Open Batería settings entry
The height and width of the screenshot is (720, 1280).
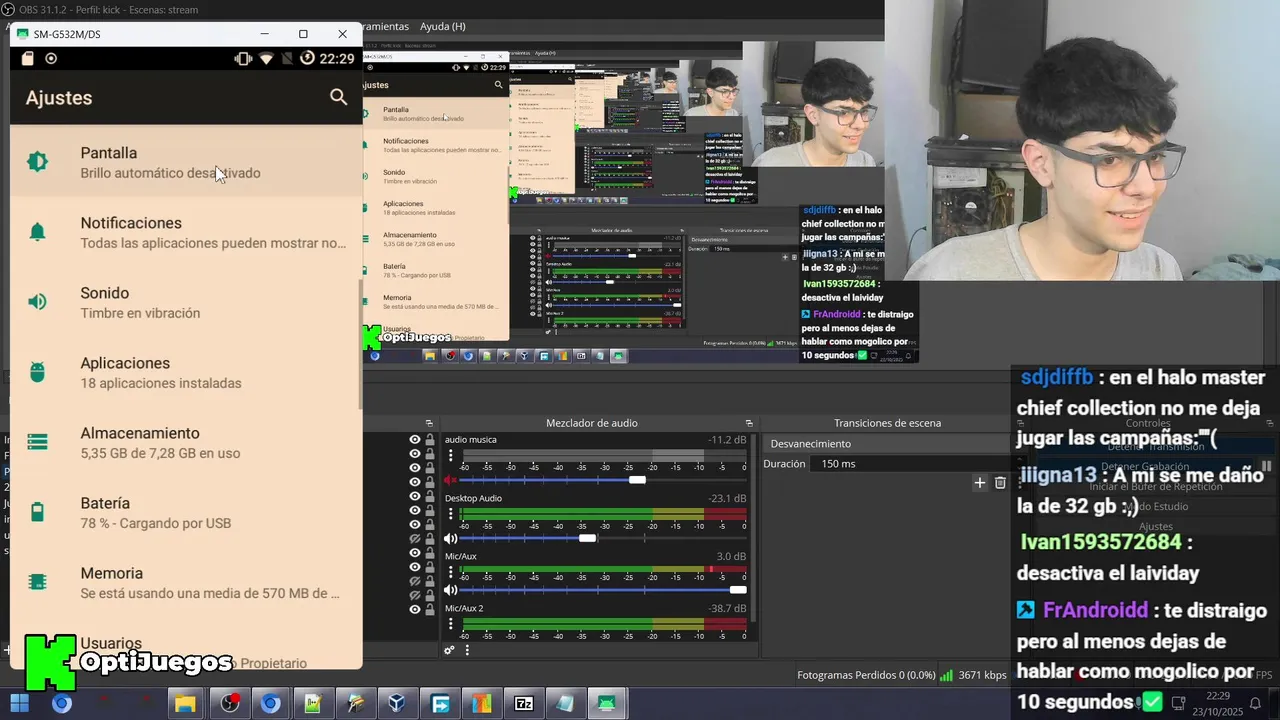186,512
